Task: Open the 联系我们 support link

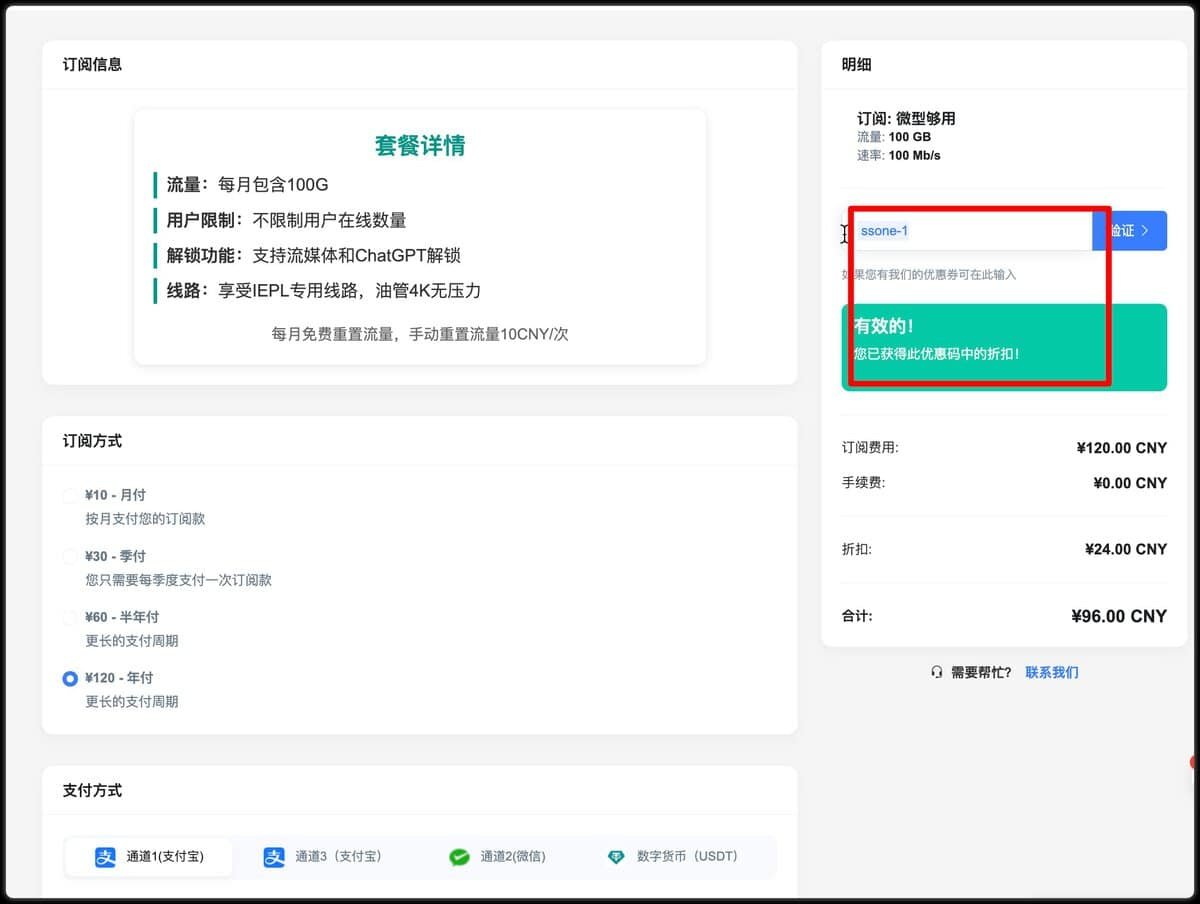Action: (x=1051, y=672)
